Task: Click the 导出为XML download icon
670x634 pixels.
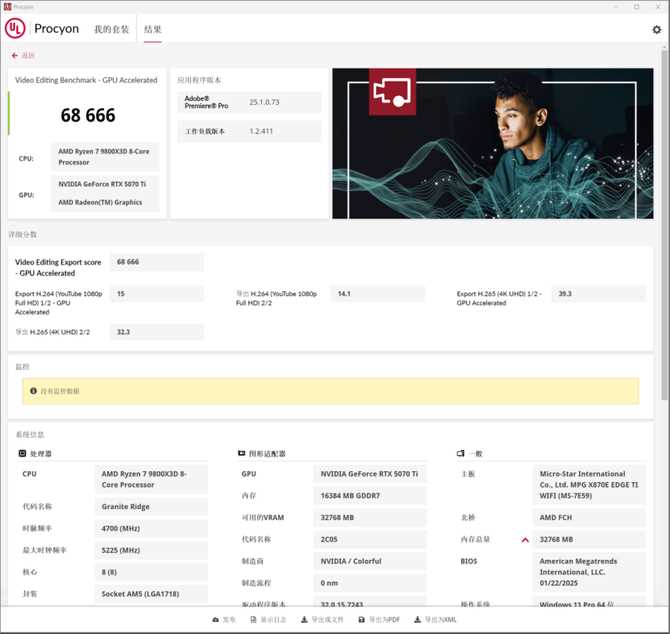Action: [417, 620]
